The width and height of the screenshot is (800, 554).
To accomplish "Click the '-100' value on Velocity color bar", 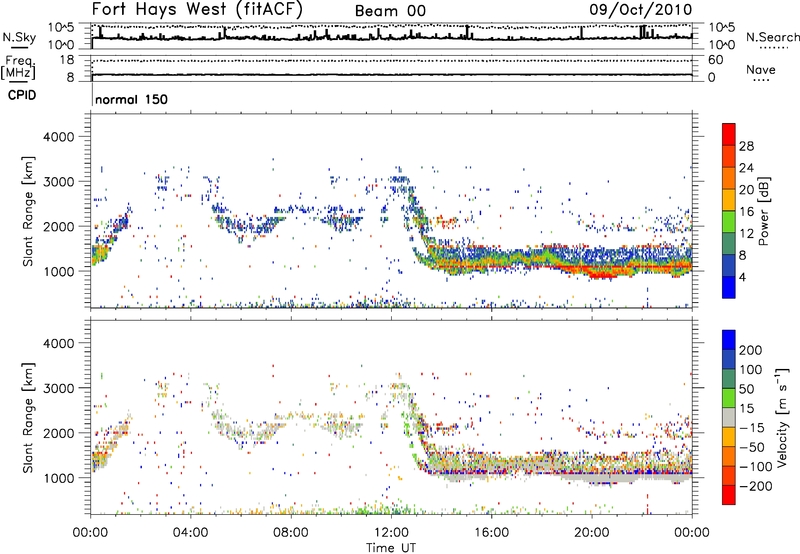I will click(756, 467).
